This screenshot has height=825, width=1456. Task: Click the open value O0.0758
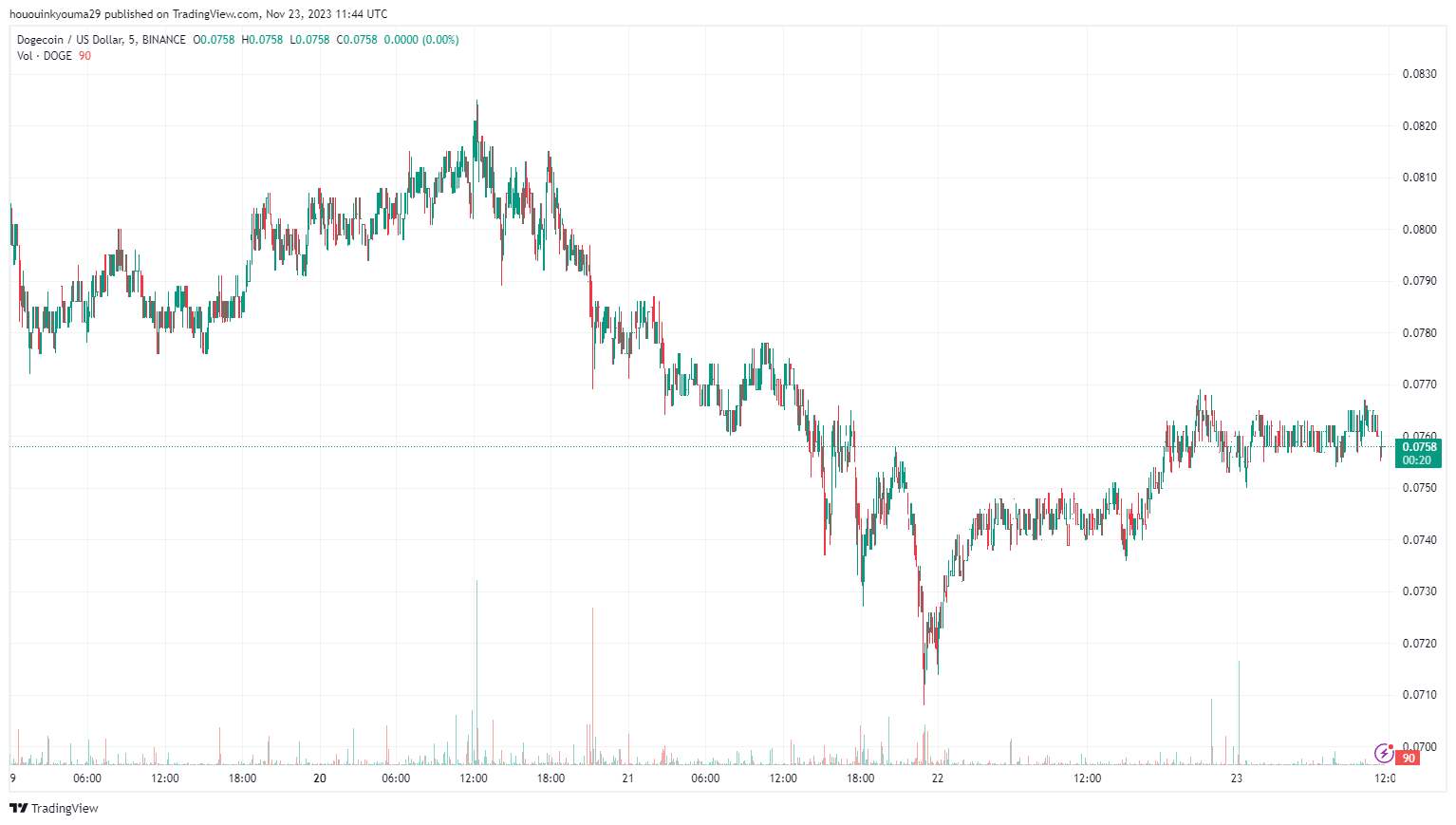214,40
